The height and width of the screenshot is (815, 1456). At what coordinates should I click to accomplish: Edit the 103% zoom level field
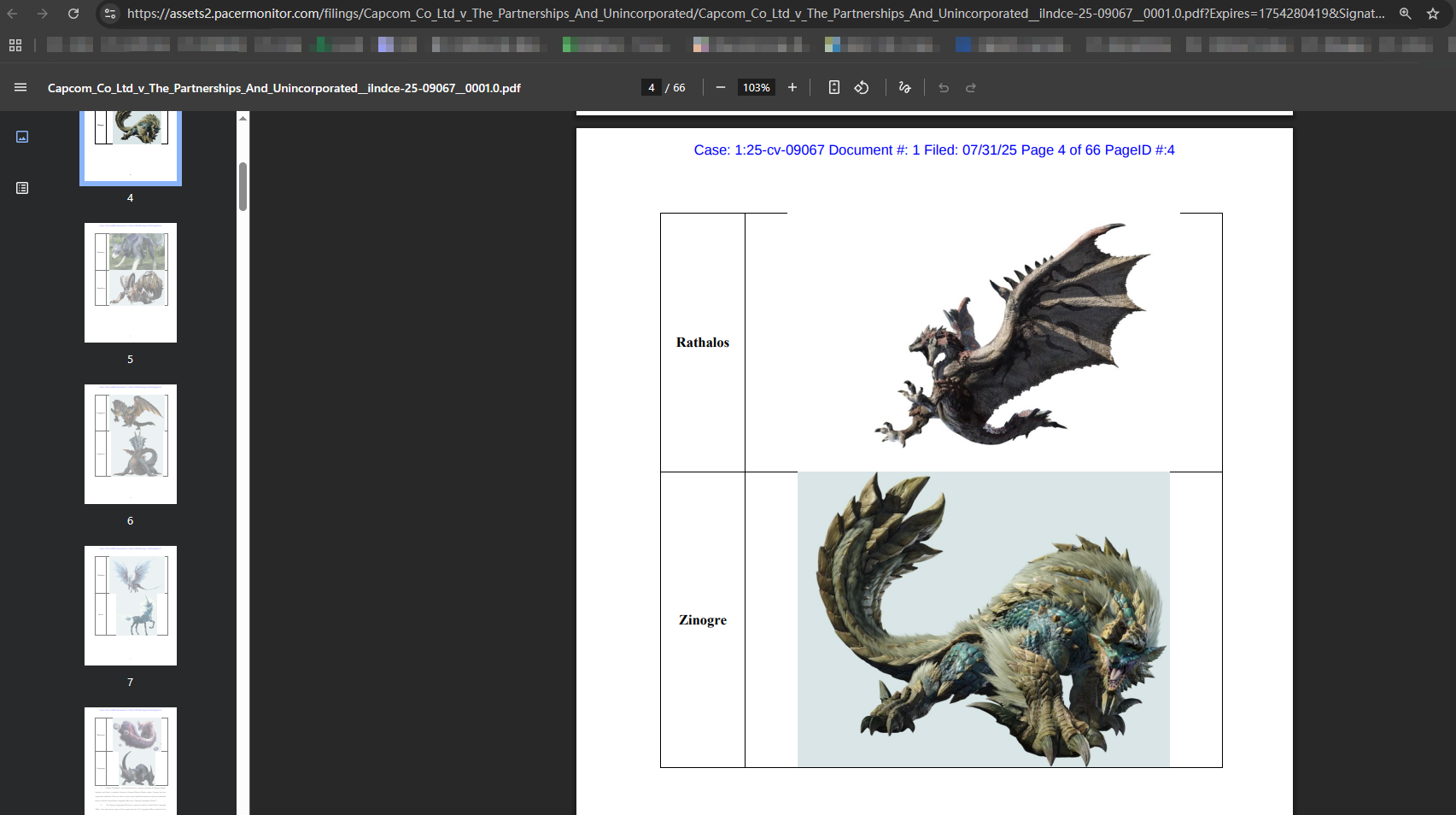(756, 87)
